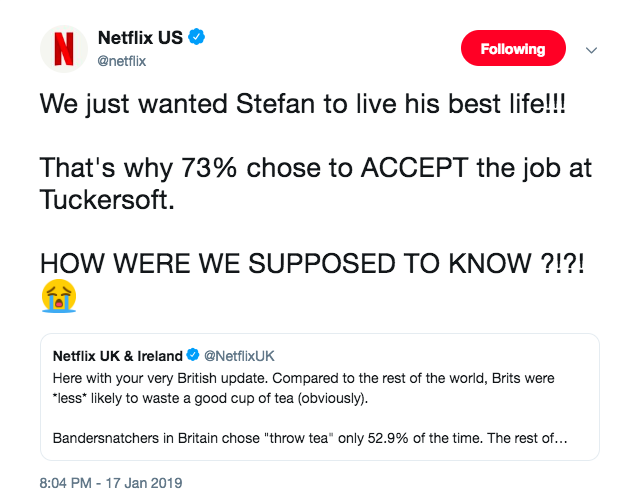
Task: Click the crying face emoji
Action: [x=59, y=295]
